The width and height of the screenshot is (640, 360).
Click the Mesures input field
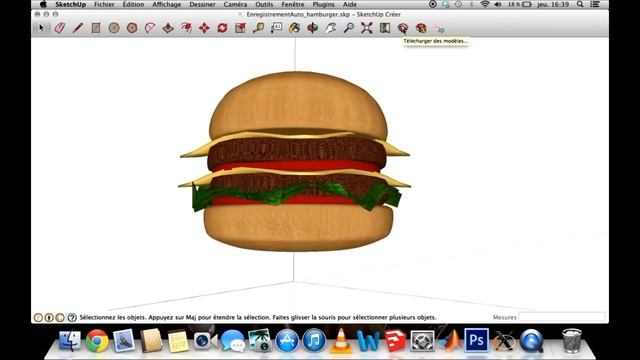click(562, 317)
